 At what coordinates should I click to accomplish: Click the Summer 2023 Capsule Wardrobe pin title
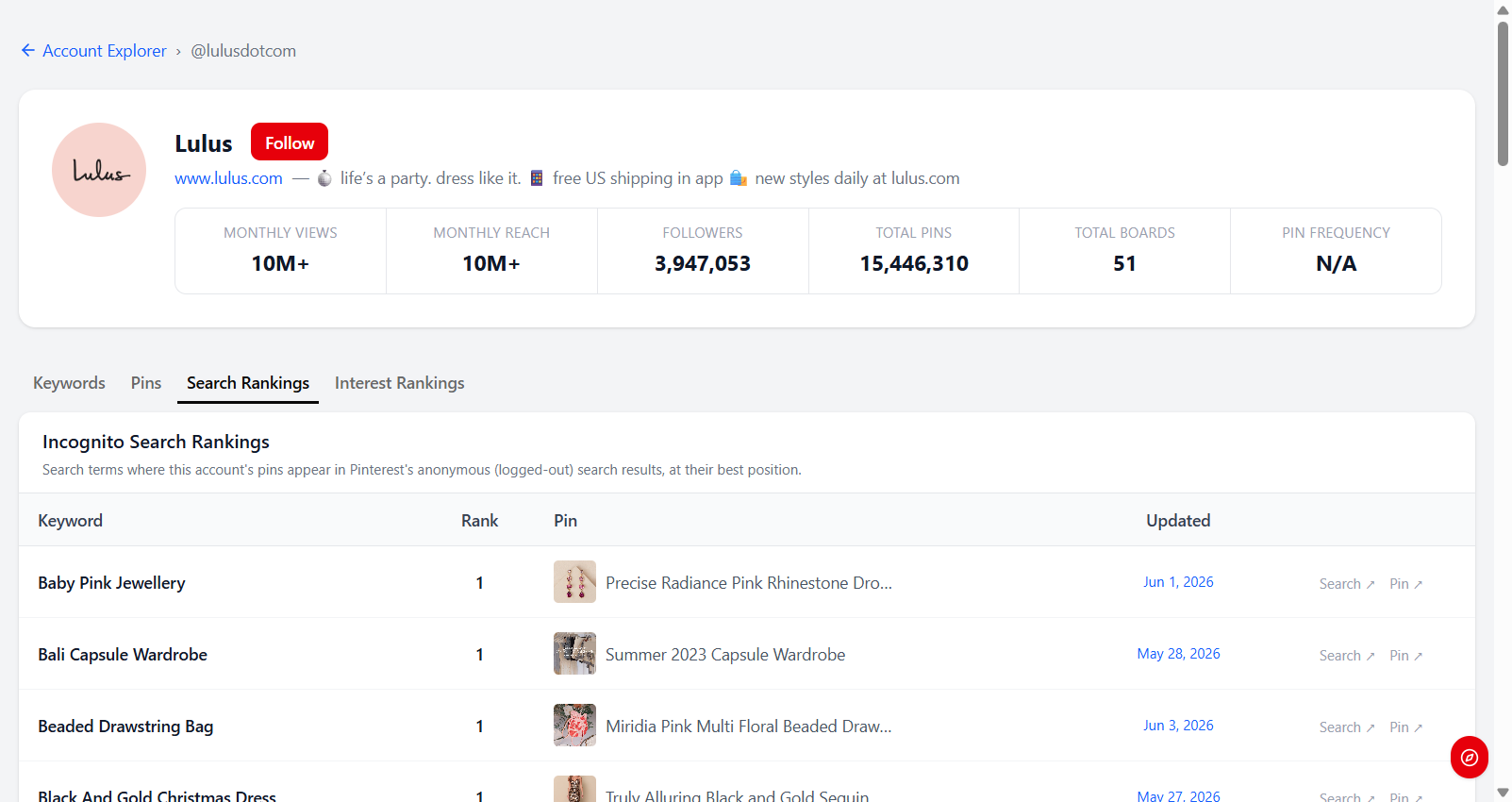pyautogui.click(x=725, y=655)
